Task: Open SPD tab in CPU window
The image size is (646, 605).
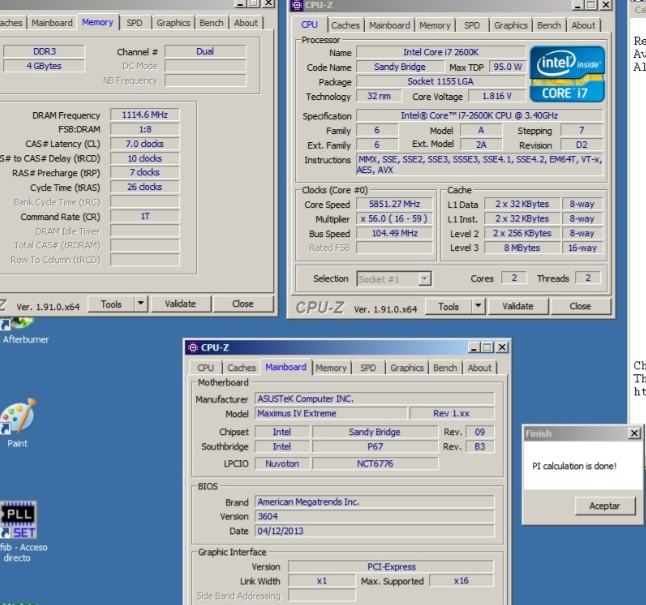Action: (x=472, y=26)
